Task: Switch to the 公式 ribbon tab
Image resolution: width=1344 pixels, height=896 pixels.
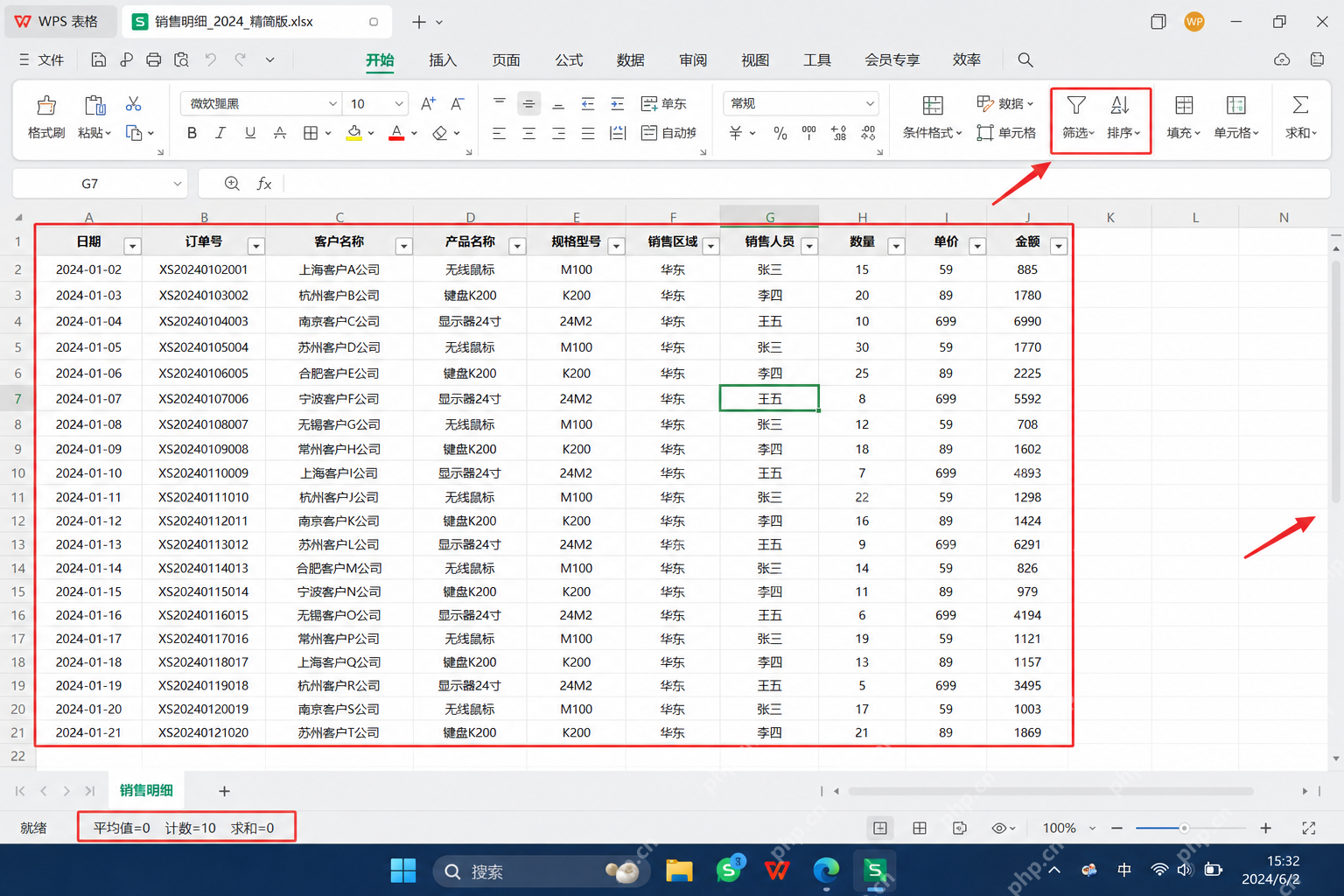Action: point(569,59)
